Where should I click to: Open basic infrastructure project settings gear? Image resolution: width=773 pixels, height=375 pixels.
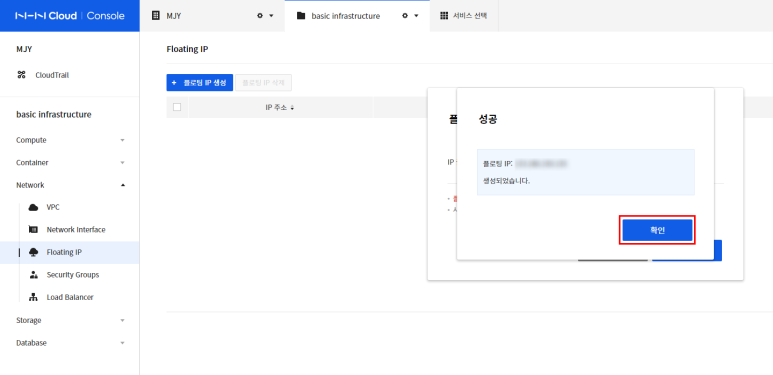405,16
